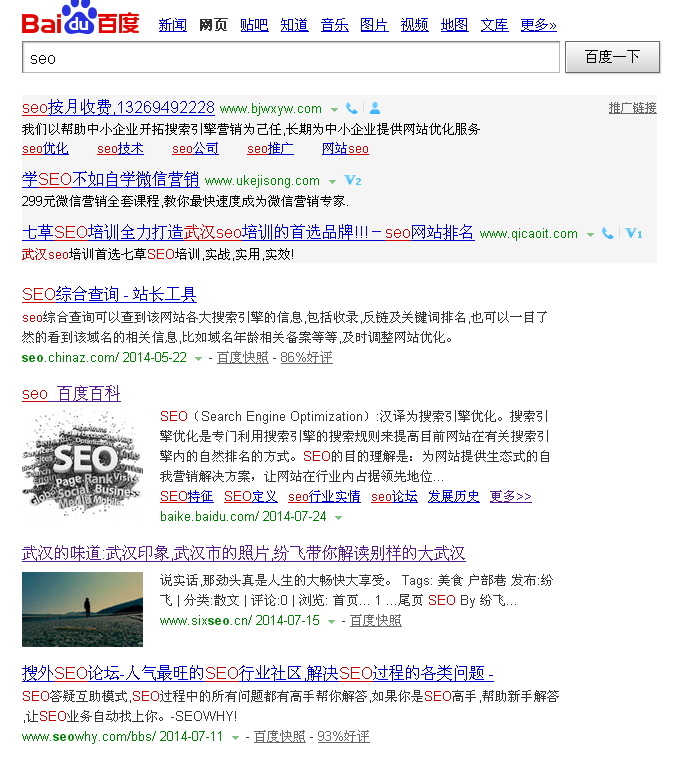The width and height of the screenshot is (683, 758).
Task: Open the 百度快照 link for seowhy.com
Action: point(279,737)
